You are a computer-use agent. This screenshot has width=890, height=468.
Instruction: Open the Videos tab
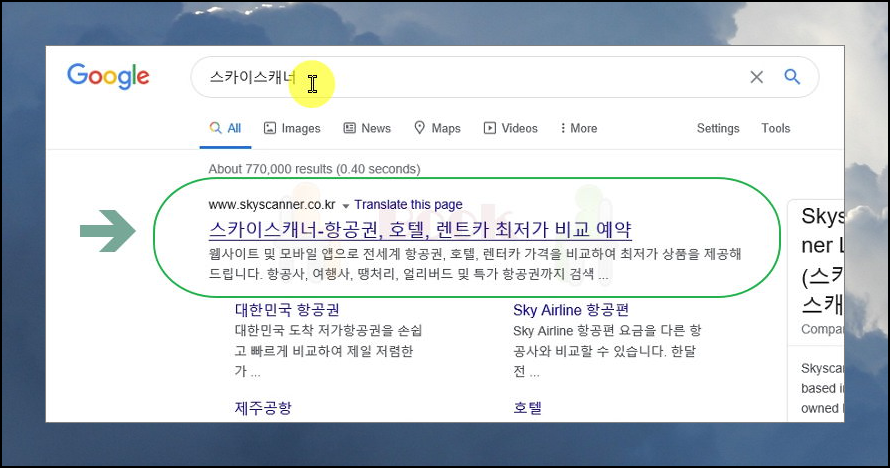tap(510, 128)
